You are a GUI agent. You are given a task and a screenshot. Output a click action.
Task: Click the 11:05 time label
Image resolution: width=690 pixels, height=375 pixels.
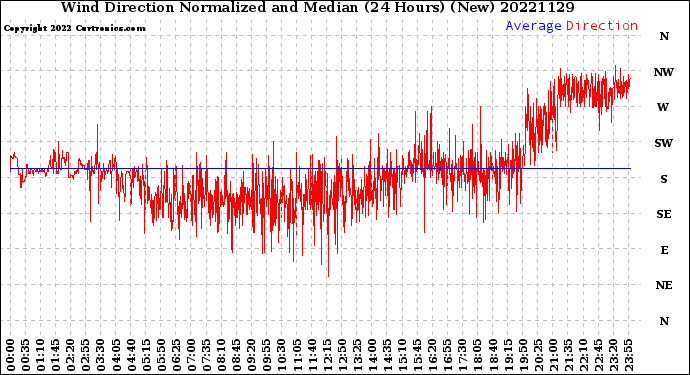[x=297, y=355]
